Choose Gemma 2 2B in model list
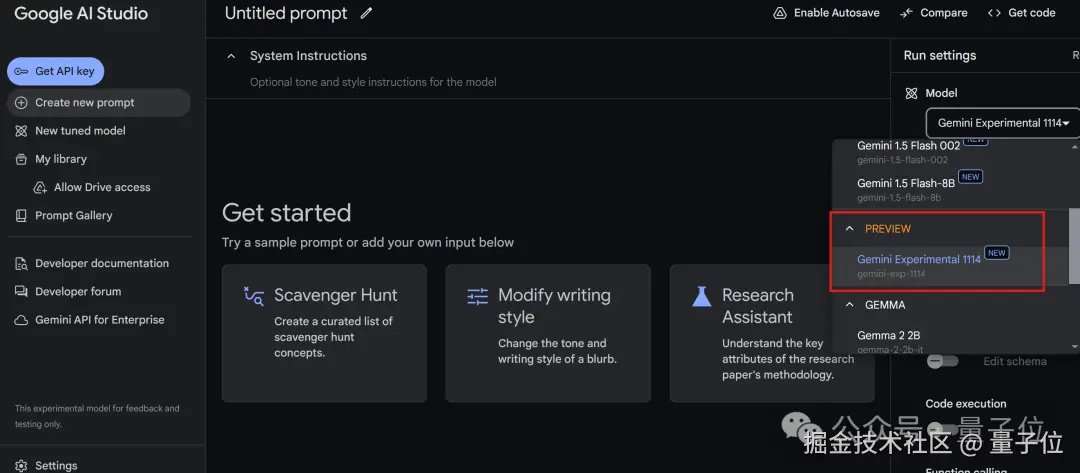The height and width of the screenshot is (473, 1080). 890,335
